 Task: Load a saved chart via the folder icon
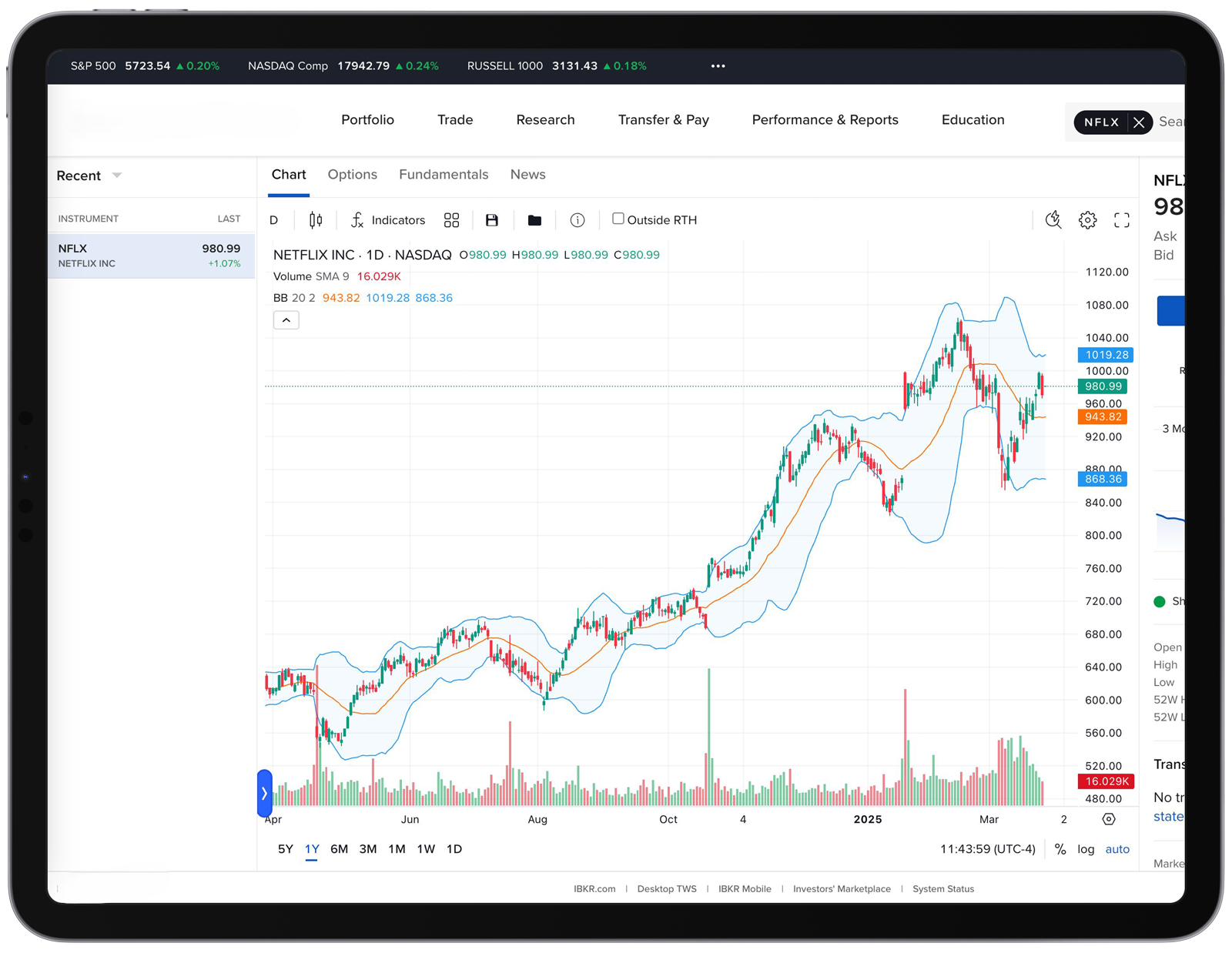(x=534, y=220)
